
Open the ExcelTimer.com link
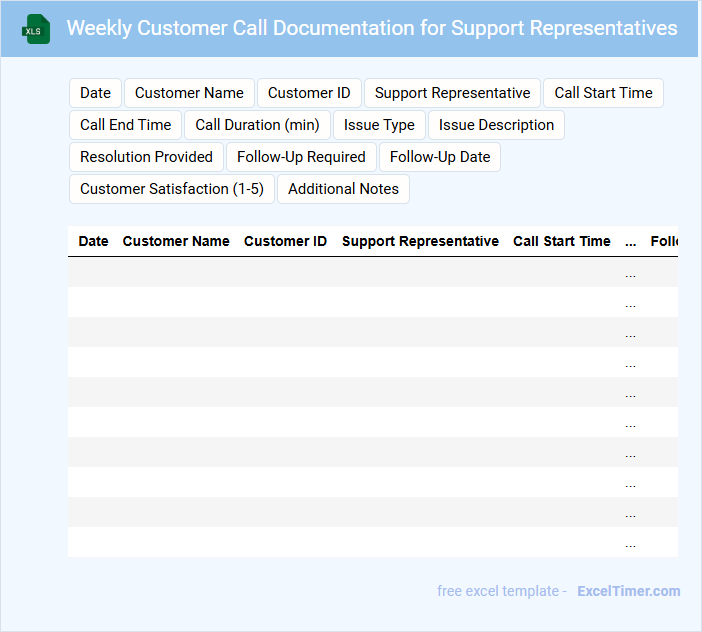(629, 591)
